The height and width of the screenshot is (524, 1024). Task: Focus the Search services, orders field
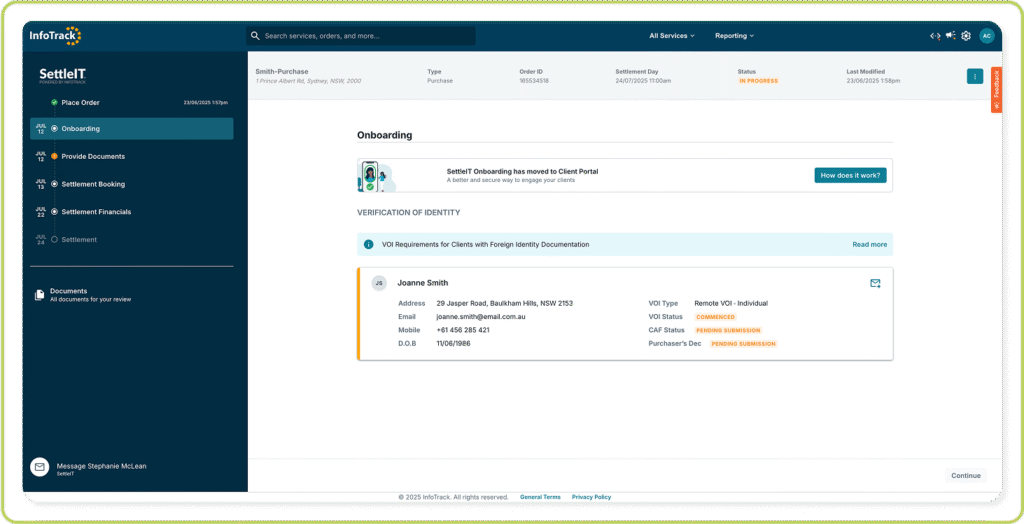tap(361, 36)
